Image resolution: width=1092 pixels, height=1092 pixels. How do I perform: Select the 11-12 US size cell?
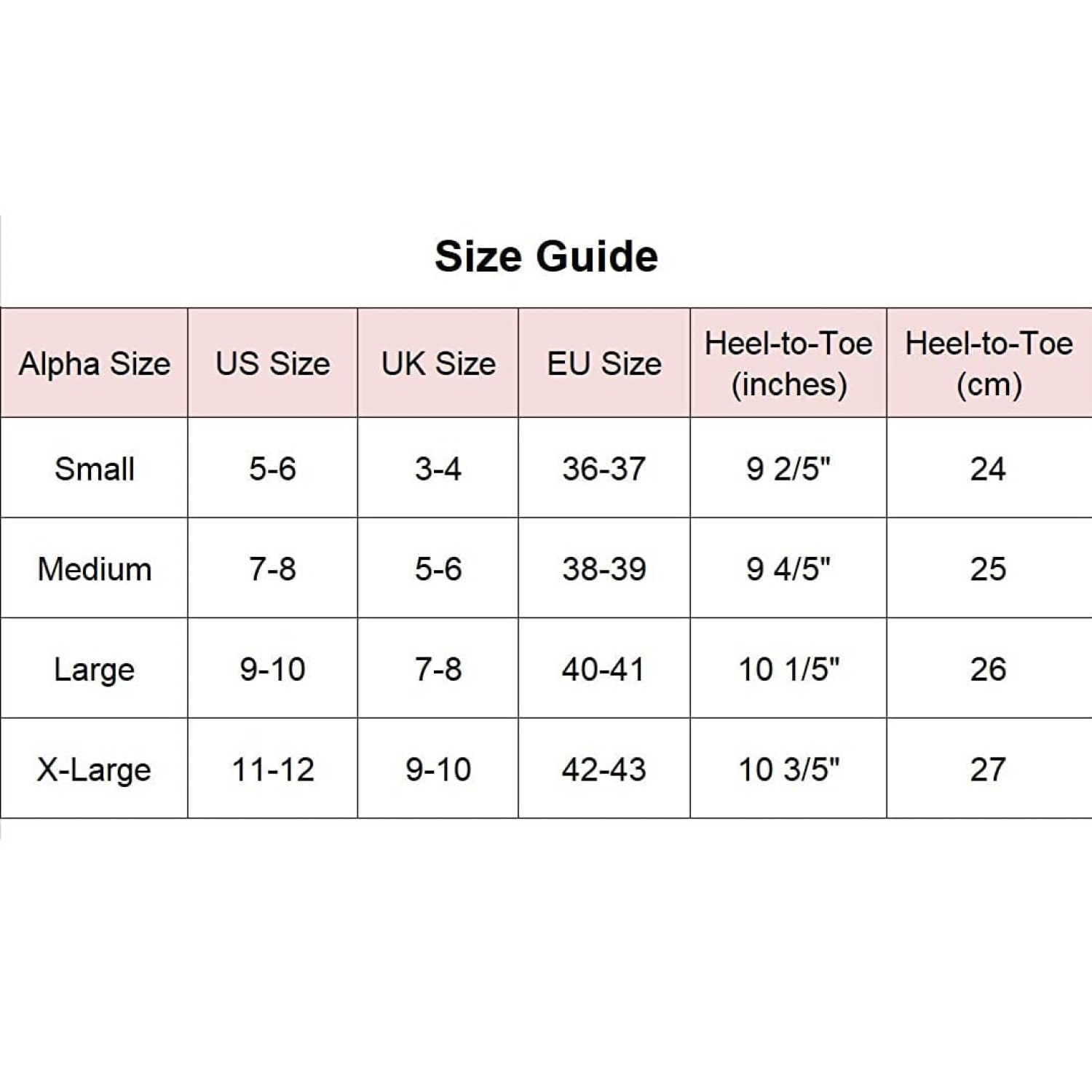[272, 769]
